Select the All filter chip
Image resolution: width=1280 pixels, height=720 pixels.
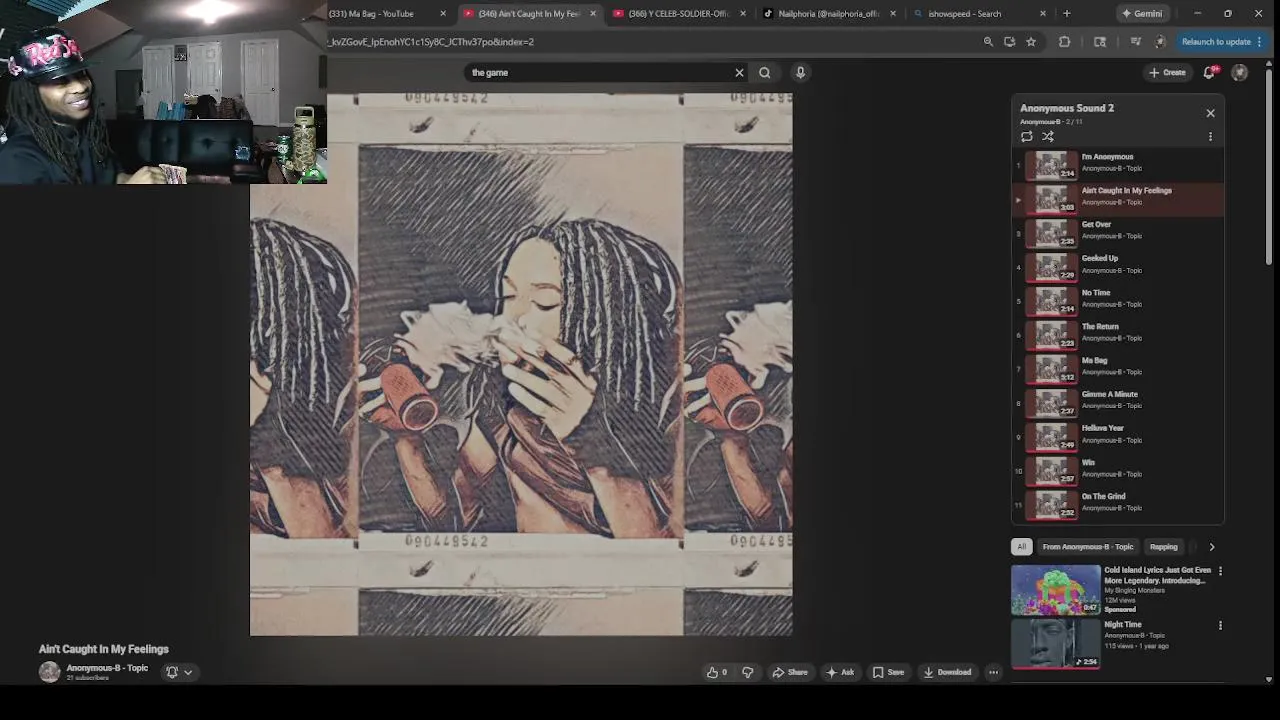(x=1021, y=547)
